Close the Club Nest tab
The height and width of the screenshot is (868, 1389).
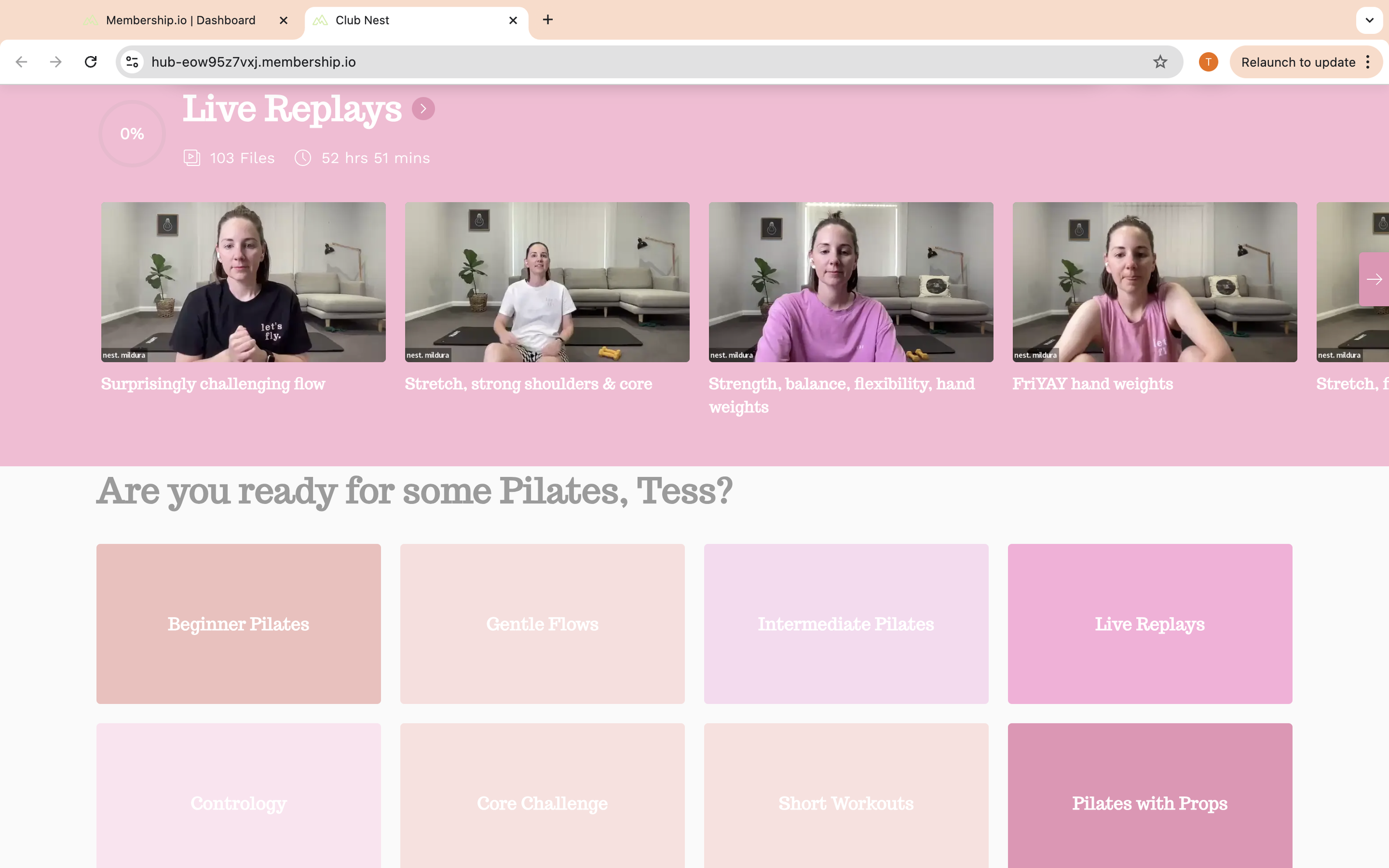point(513,20)
